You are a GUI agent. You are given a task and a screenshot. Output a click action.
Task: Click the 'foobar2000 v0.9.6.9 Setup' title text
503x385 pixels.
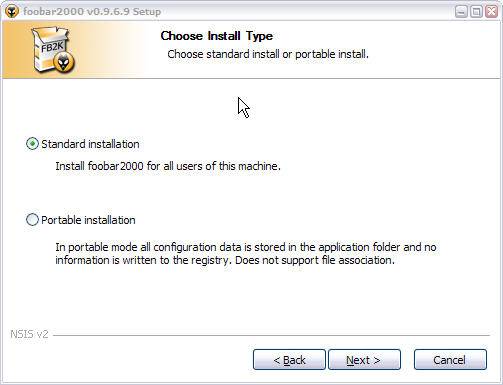point(92,12)
